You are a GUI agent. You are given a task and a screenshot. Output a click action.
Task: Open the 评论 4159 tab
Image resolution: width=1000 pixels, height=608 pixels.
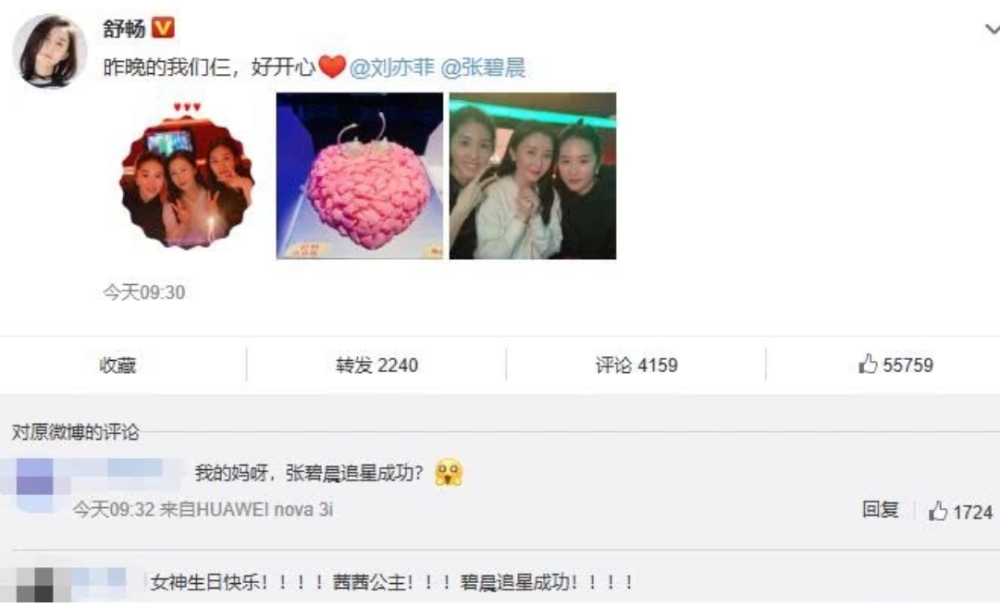(x=636, y=365)
